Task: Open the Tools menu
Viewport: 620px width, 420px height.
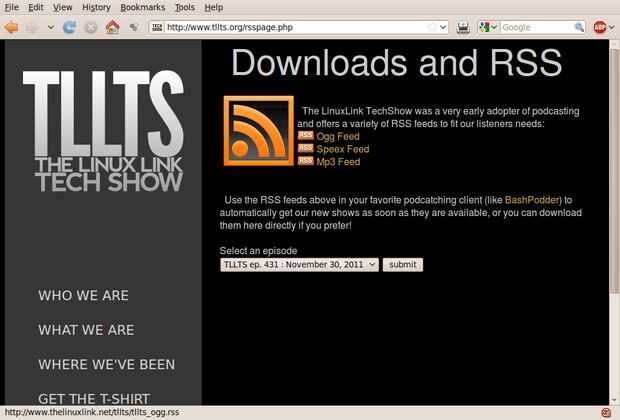Action: click(x=185, y=7)
